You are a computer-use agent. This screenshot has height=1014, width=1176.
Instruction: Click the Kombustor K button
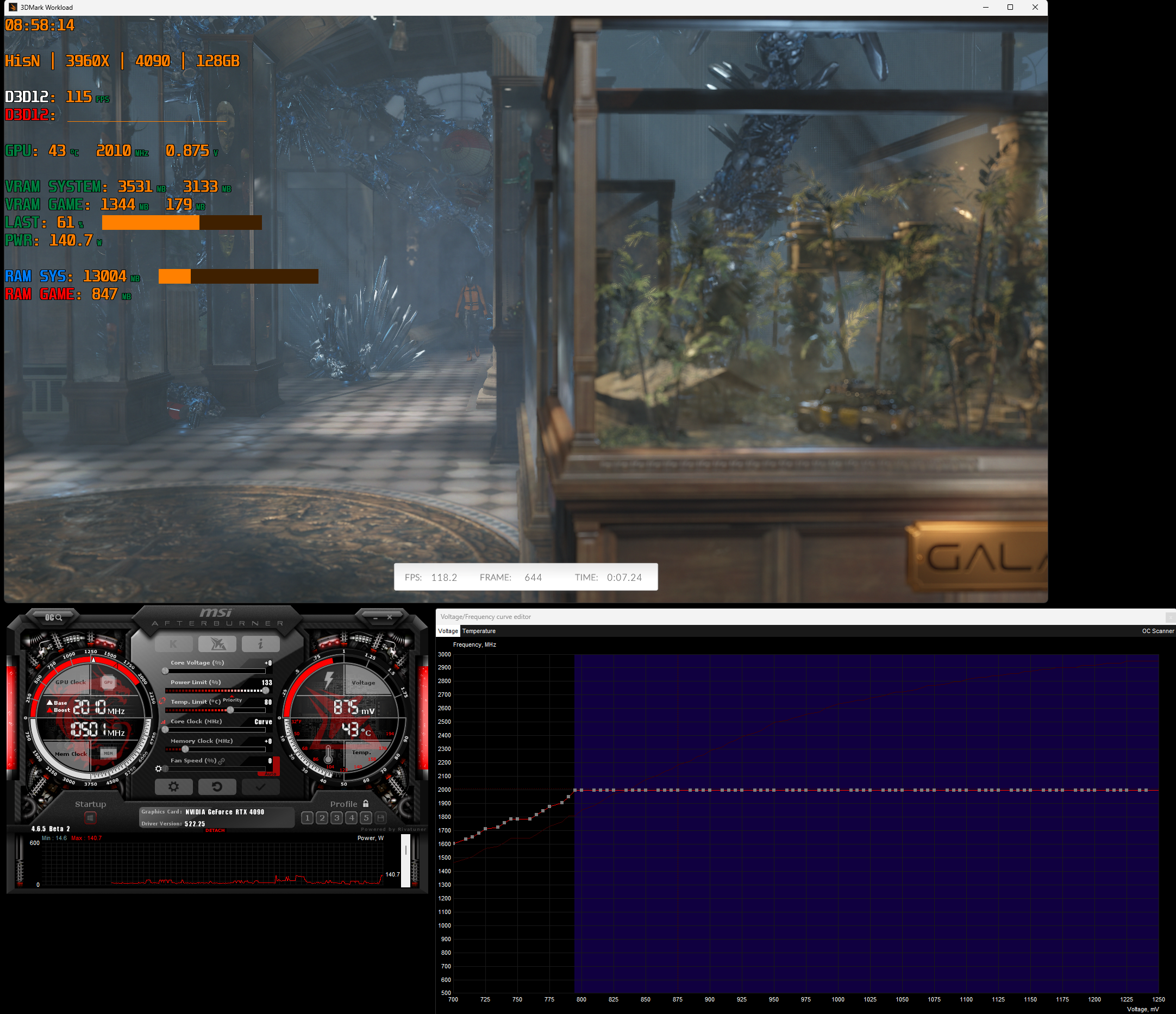173,644
